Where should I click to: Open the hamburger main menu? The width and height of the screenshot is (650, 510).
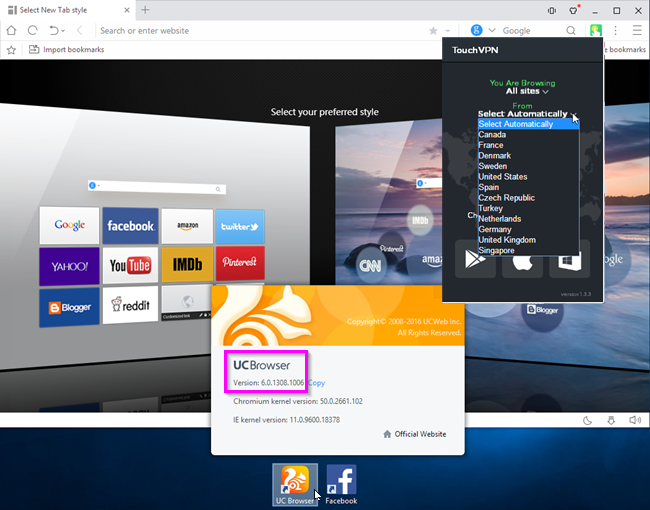pos(637,30)
